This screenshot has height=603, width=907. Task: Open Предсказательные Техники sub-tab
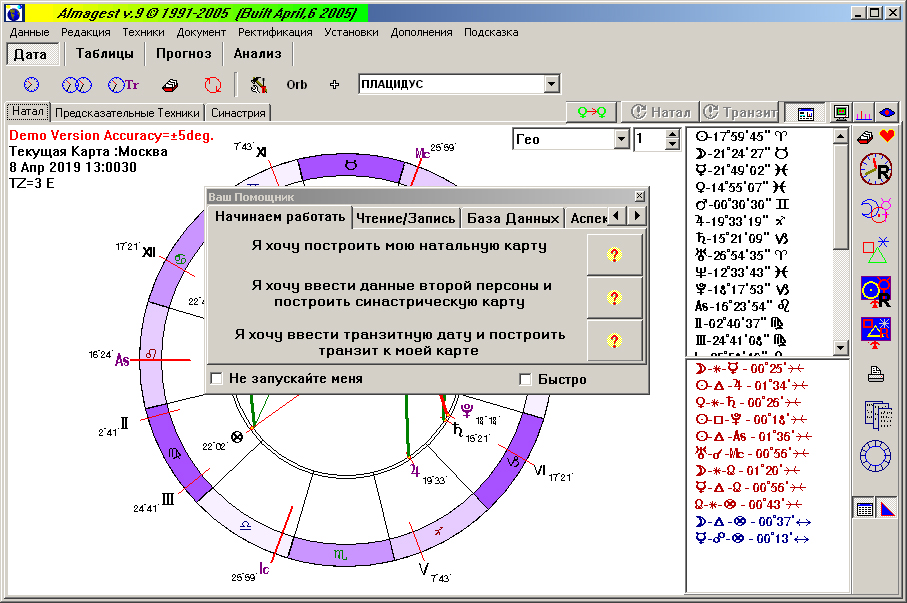127,113
